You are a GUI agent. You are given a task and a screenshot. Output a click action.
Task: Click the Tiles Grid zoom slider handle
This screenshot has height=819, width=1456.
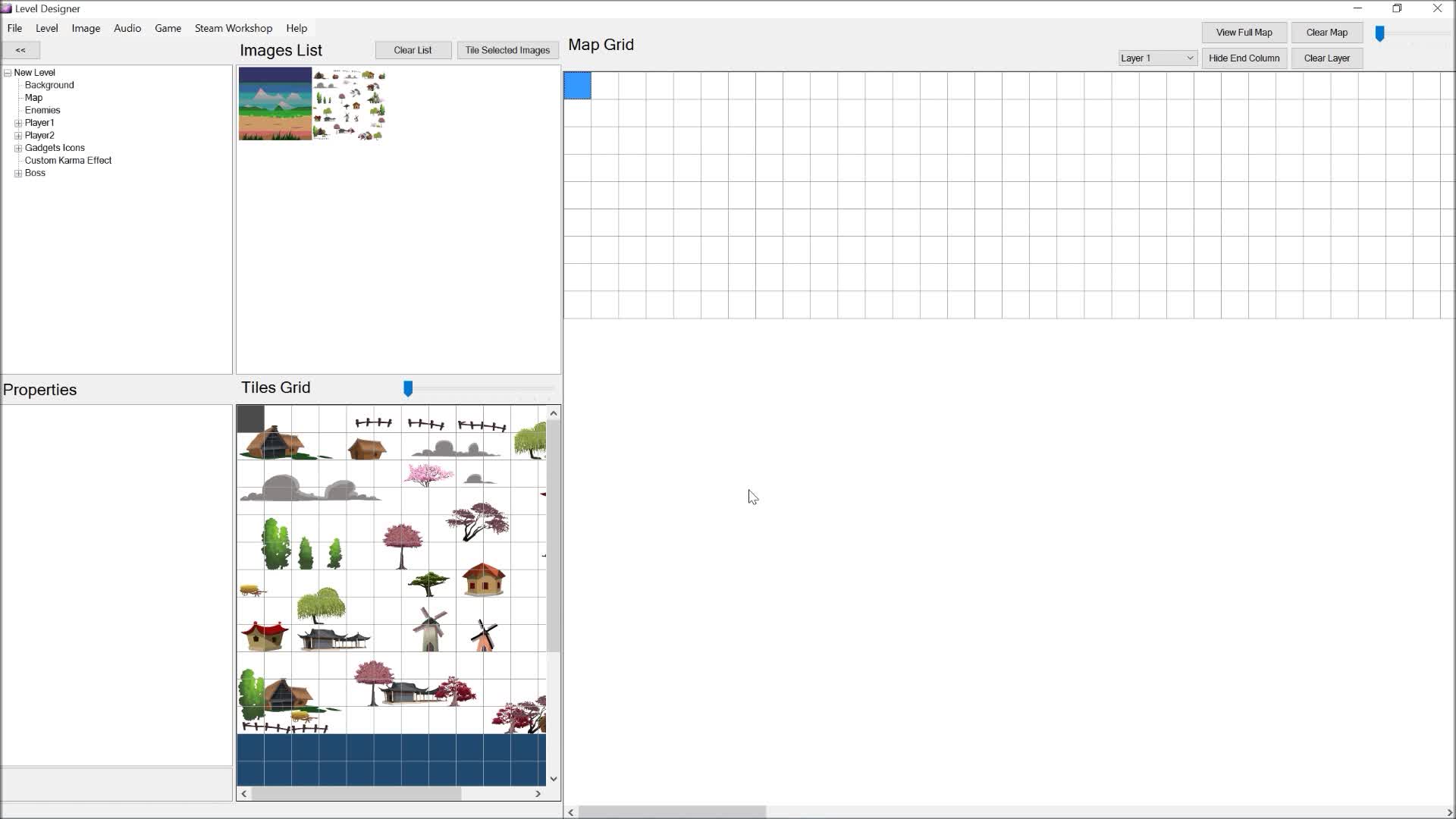tap(408, 389)
